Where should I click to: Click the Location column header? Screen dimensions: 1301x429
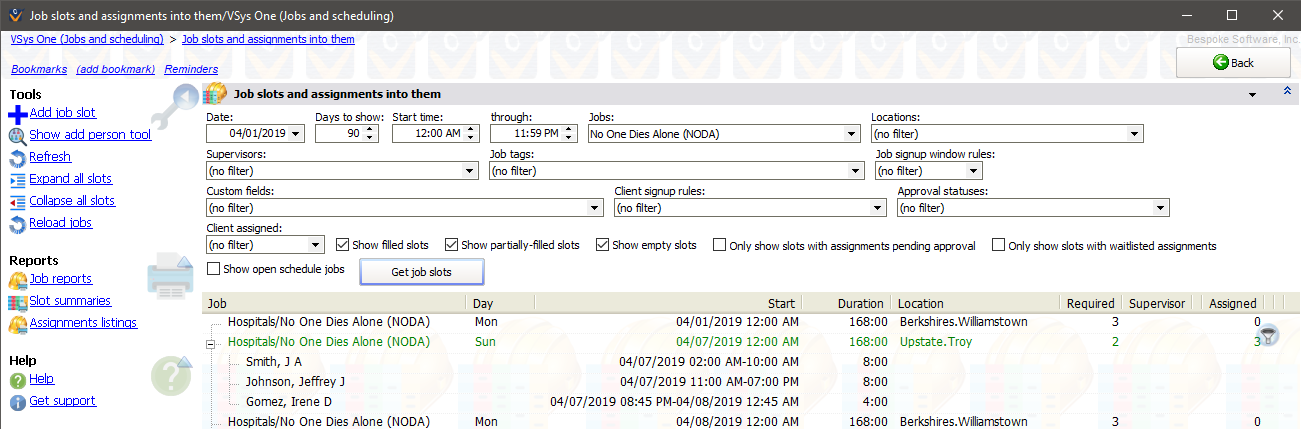(x=975, y=303)
